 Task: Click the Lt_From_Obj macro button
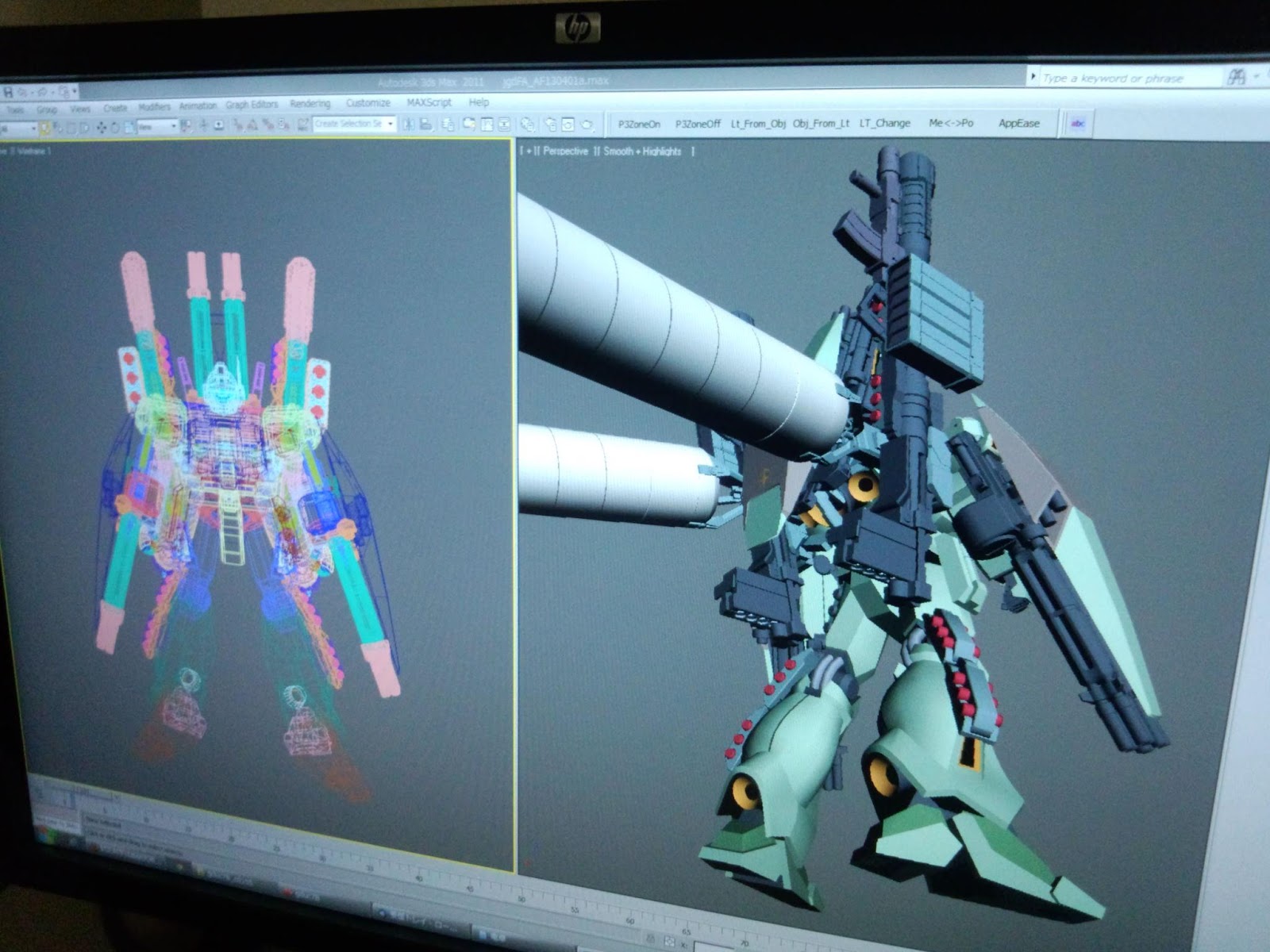pos(758,123)
